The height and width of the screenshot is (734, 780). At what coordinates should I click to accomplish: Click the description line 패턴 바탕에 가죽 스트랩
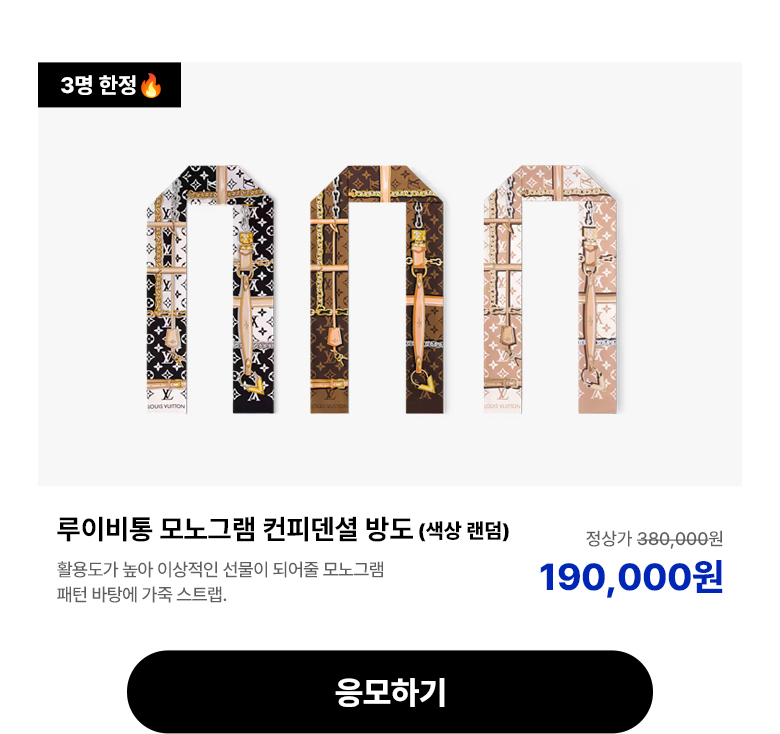[142, 594]
